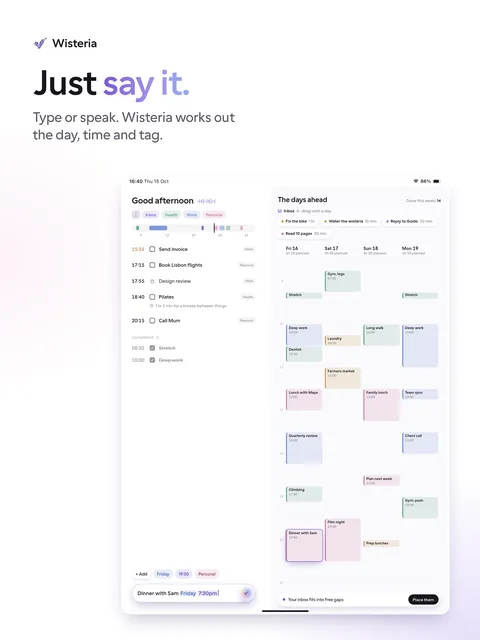Viewport: 480px width, 640px height.
Task: Click the Personal tag on Book Lisbon flights
Action: pyautogui.click(x=247, y=265)
